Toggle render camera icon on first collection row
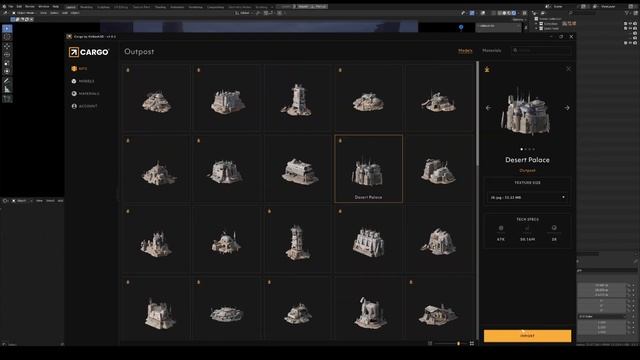640x360 pixels. tap(635, 24)
